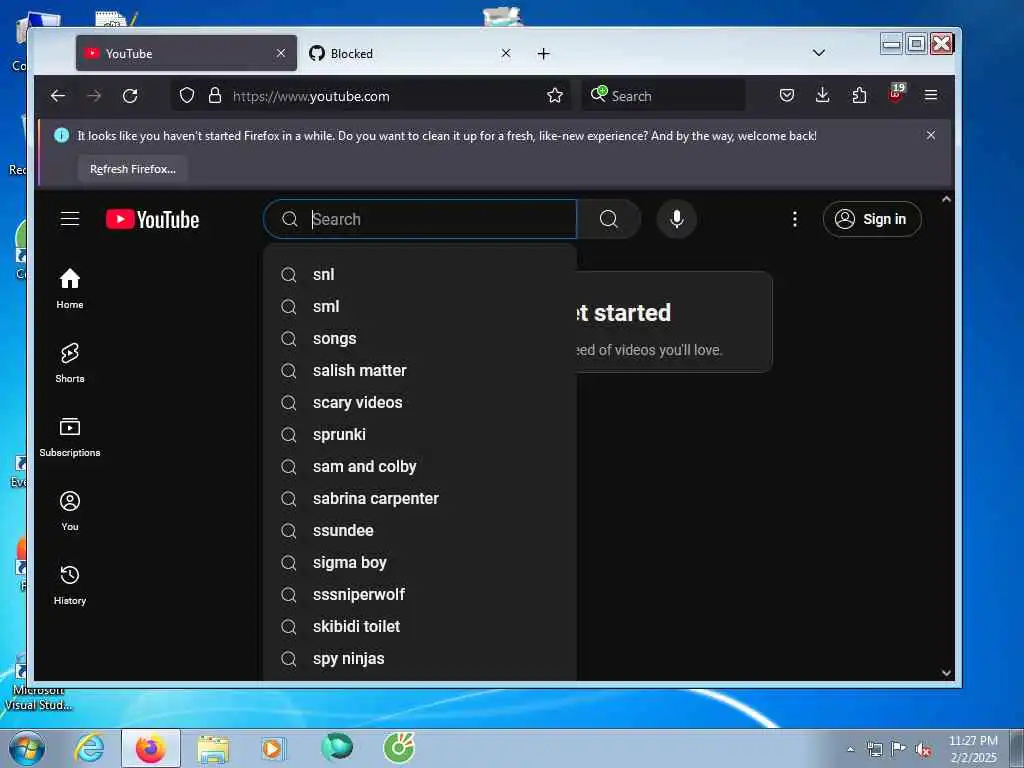Pick the 'skibidi toilet' suggestion

coord(420,626)
